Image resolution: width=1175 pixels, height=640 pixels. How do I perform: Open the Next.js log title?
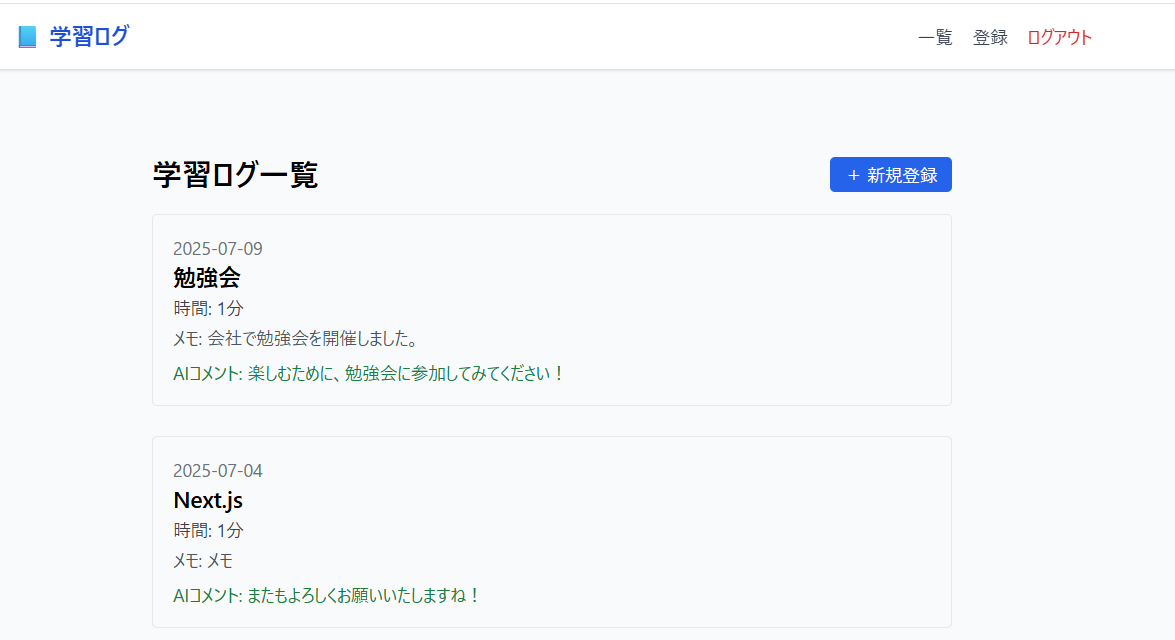pyautogui.click(x=208, y=500)
